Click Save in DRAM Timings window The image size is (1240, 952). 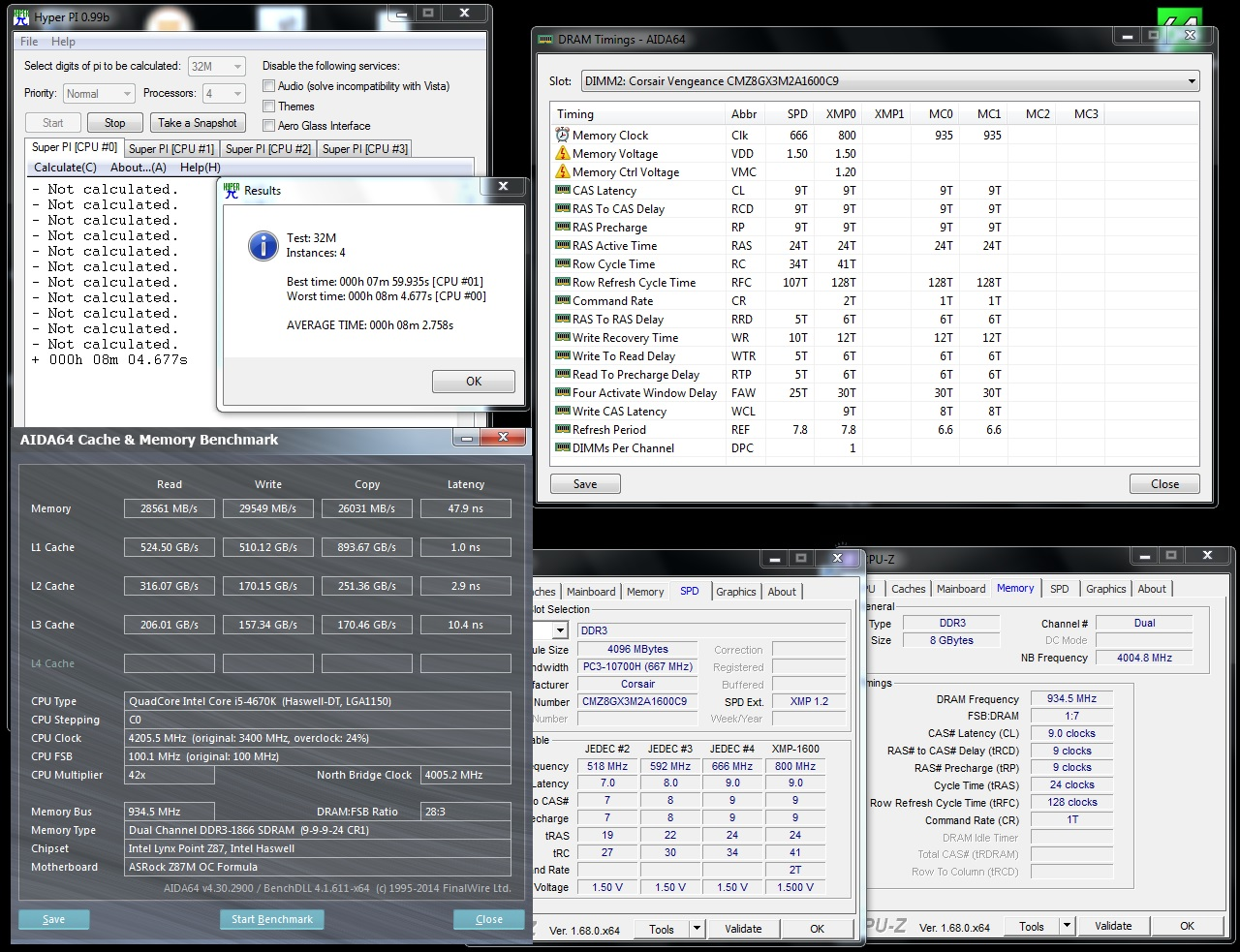pyautogui.click(x=585, y=484)
